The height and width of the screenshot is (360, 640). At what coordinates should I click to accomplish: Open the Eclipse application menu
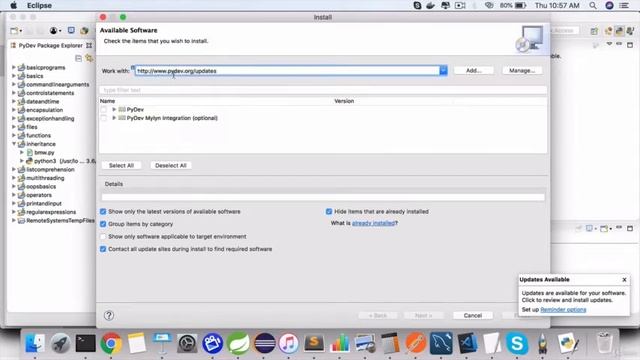(39, 5)
